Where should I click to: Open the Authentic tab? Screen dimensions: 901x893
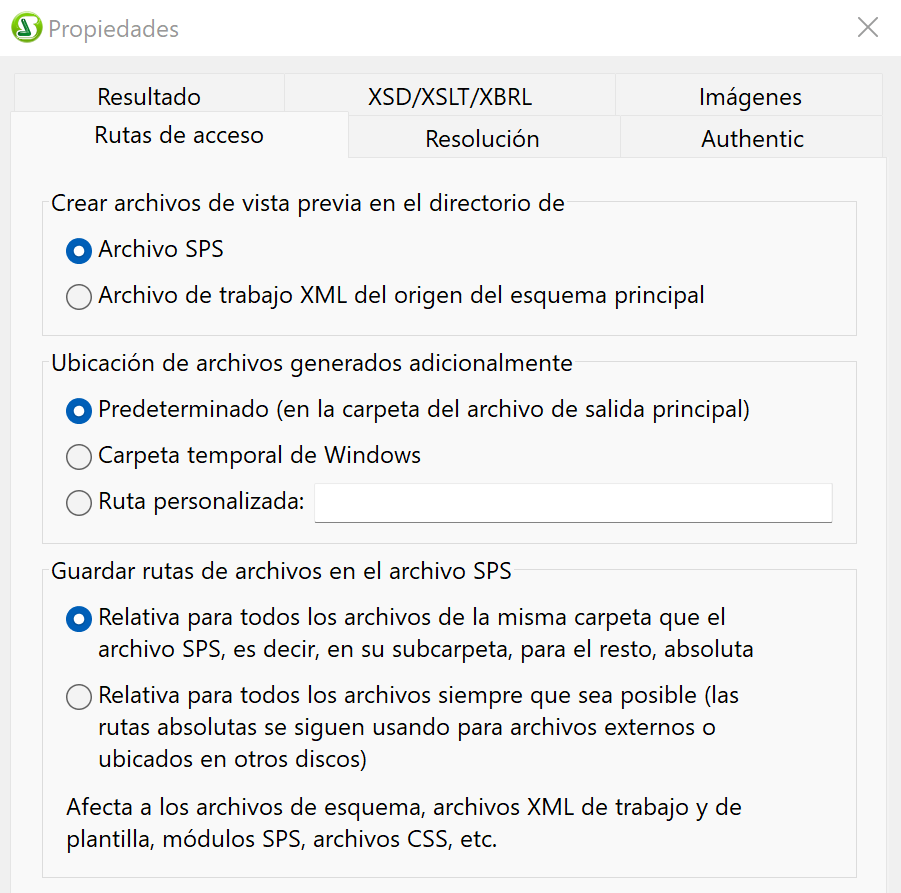coord(752,139)
